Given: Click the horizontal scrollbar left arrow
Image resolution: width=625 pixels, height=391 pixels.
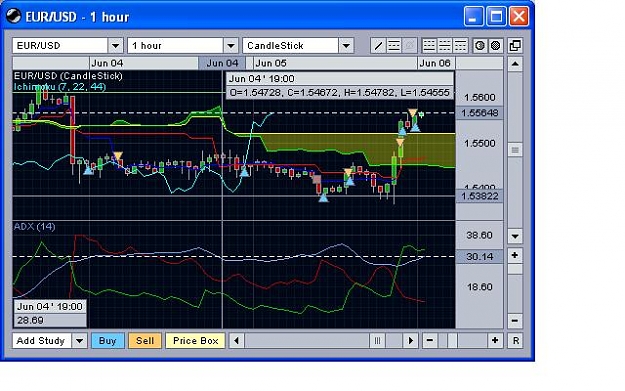Looking at the screenshot, I should point(237,340).
